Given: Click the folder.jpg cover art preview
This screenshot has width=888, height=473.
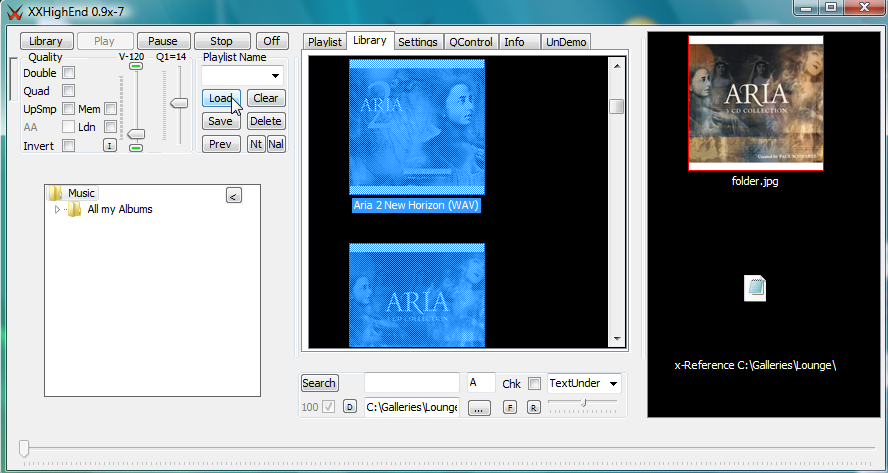Looking at the screenshot, I should click(755, 103).
